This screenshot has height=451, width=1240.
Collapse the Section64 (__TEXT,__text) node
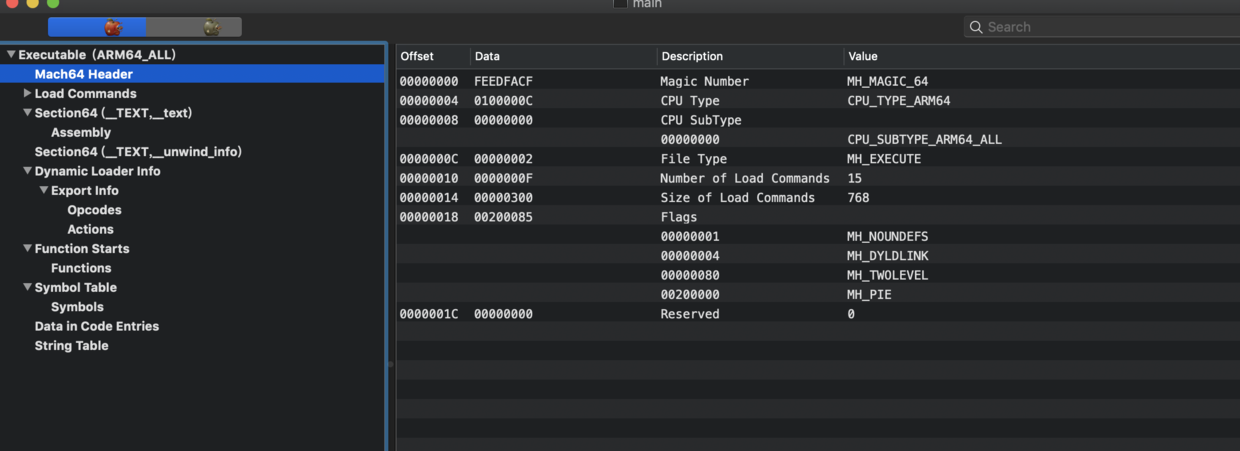[27, 113]
